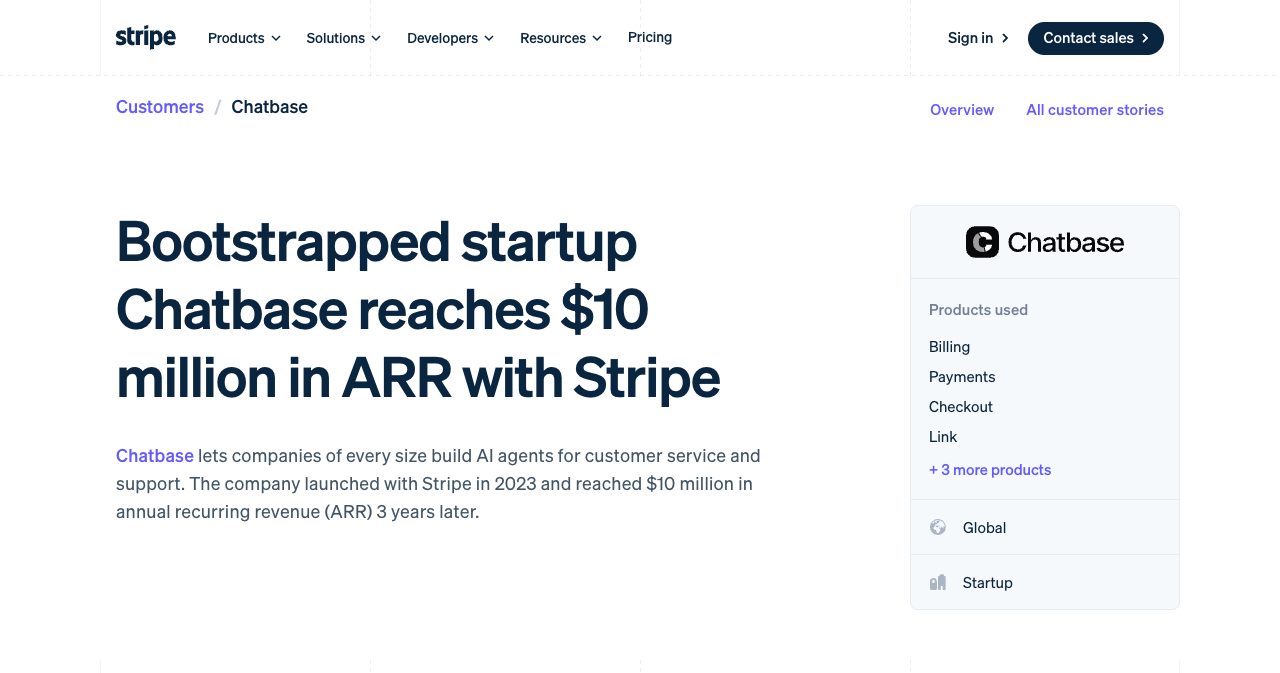The image size is (1280, 673).
Task: Click the Global label
Action: pos(985,528)
